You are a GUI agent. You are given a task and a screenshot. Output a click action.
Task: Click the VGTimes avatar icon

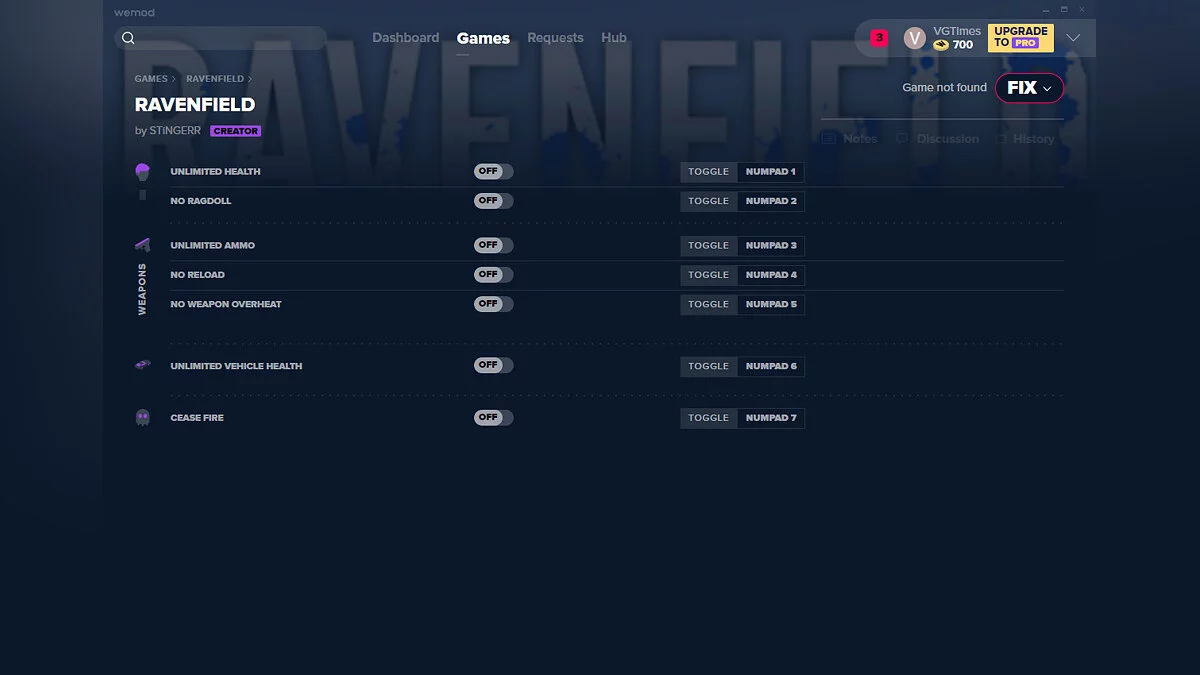(914, 37)
